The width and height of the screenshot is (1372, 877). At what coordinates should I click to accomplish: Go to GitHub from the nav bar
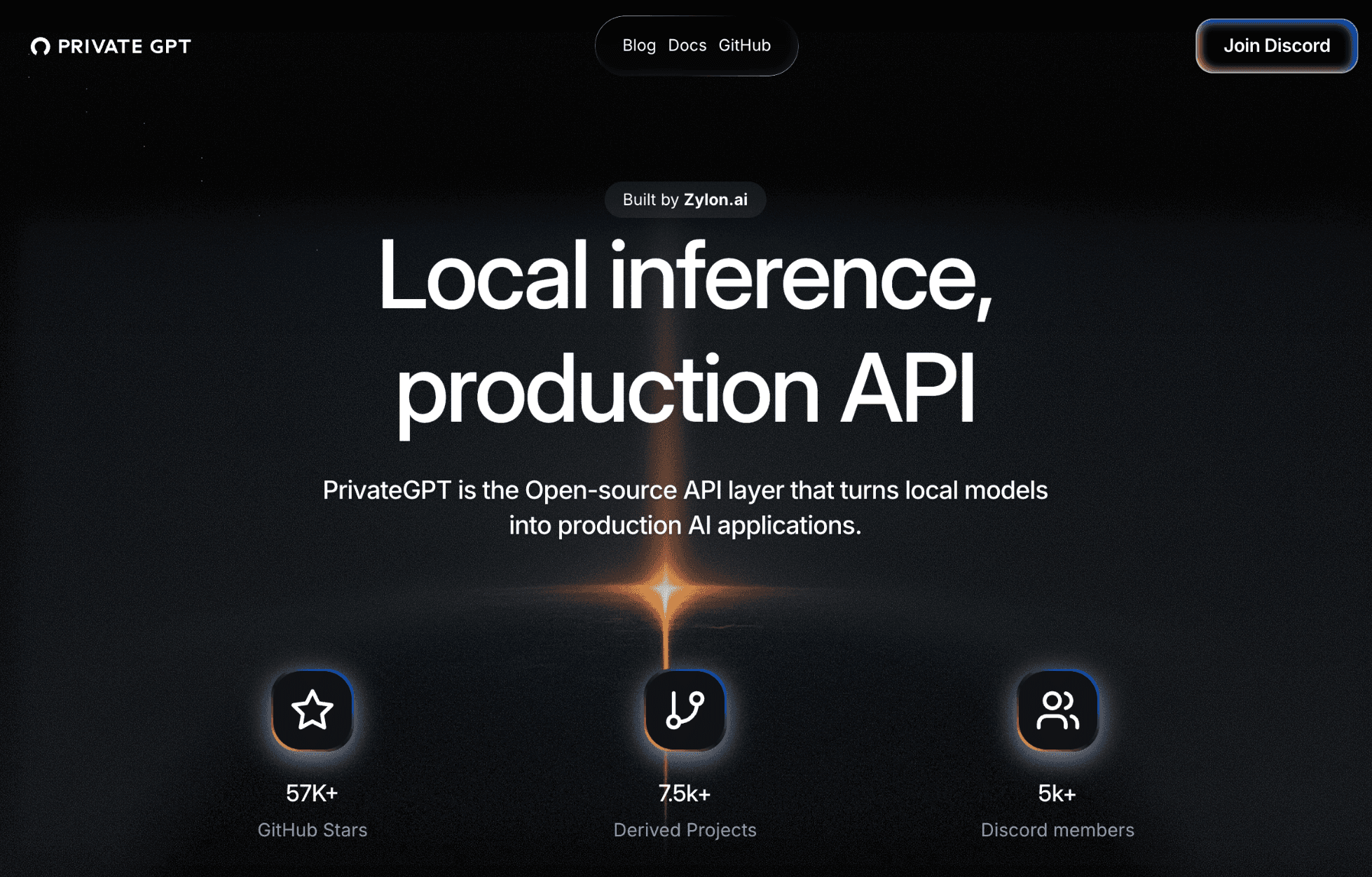point(745,46)
